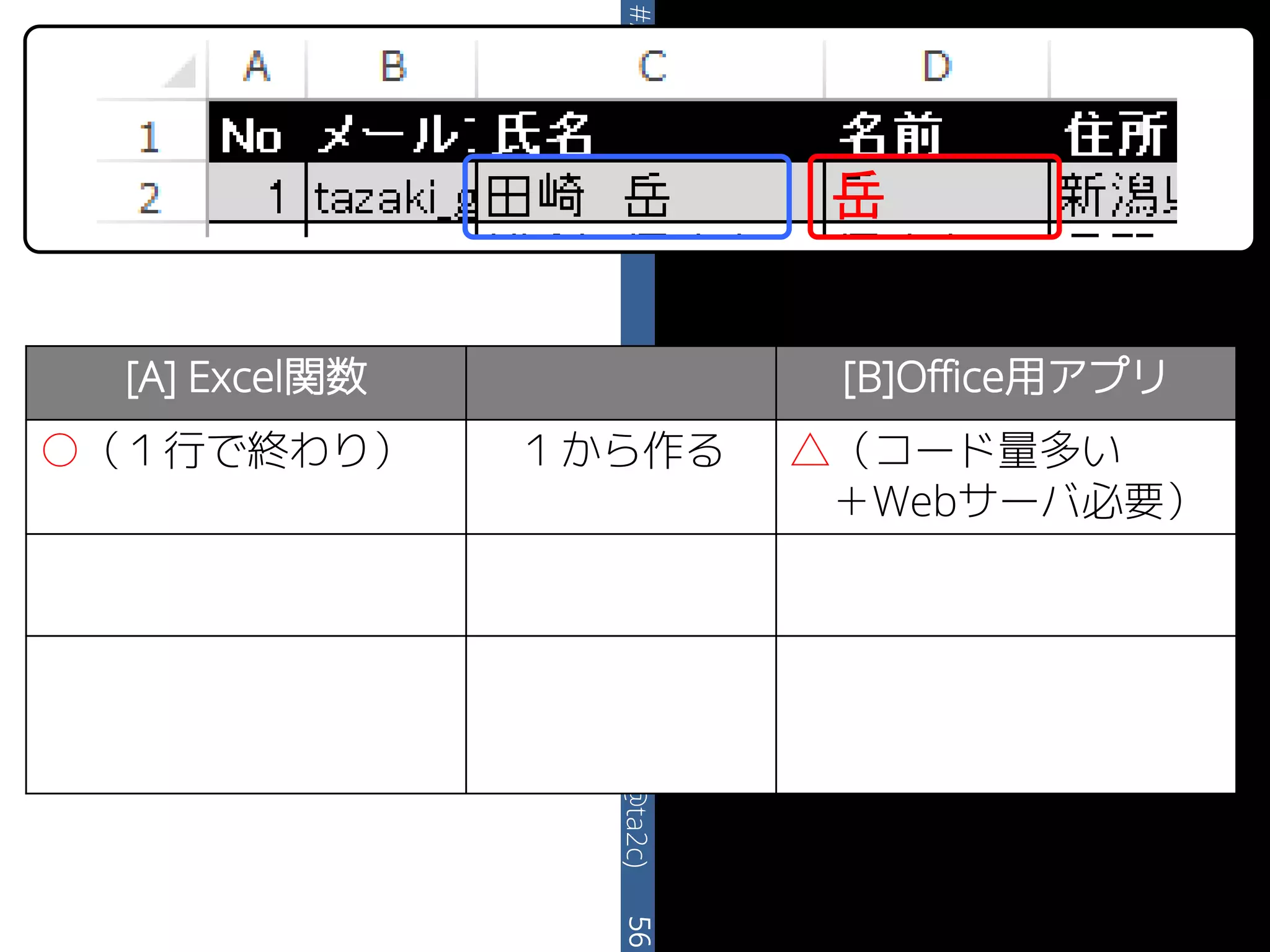Viewport: 1270px width, 952px height.
Task: Click the '１から作る' table cell
Action: [621, 477]
